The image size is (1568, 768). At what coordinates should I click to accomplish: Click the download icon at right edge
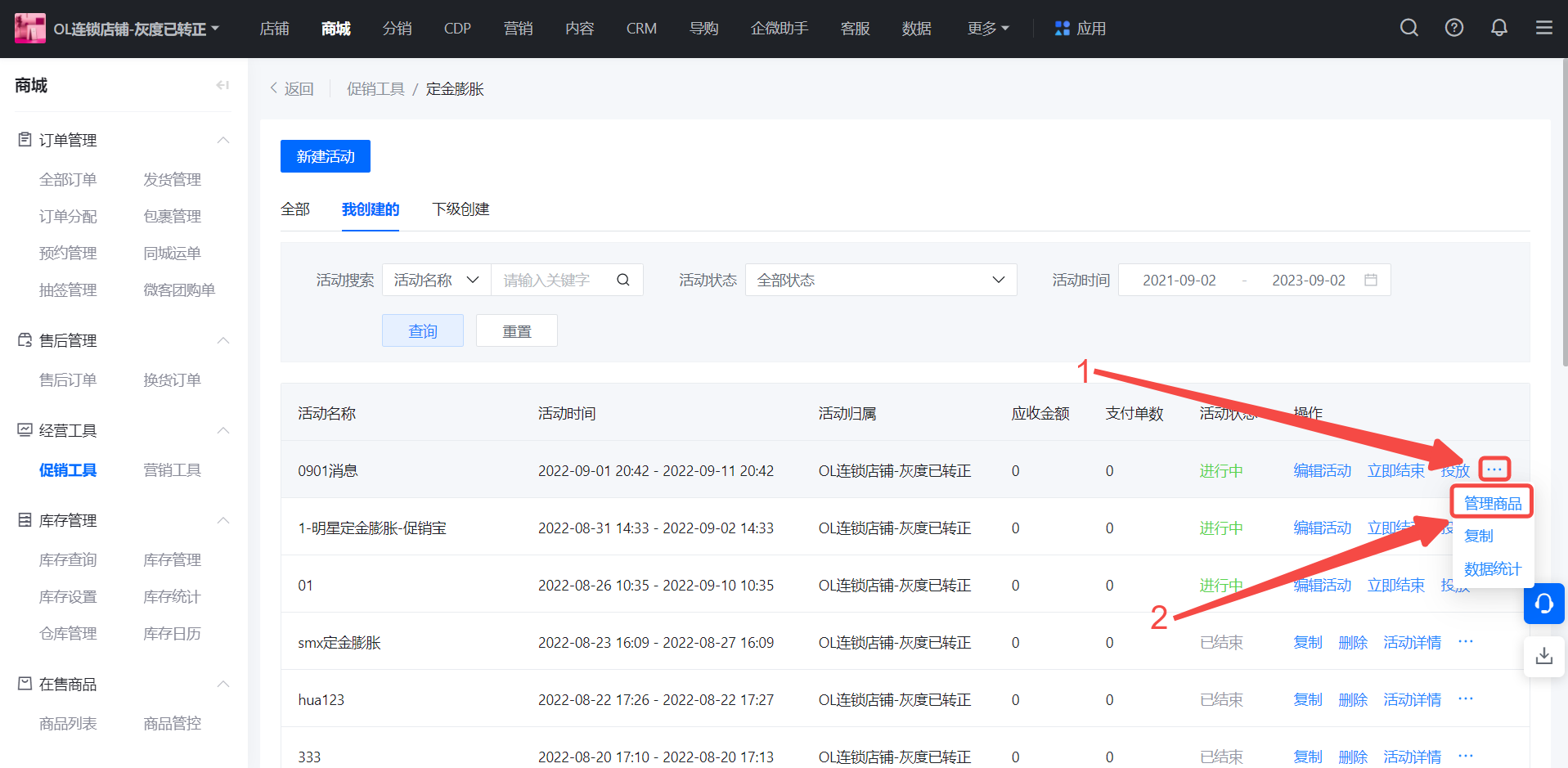tap(1543, 656)
